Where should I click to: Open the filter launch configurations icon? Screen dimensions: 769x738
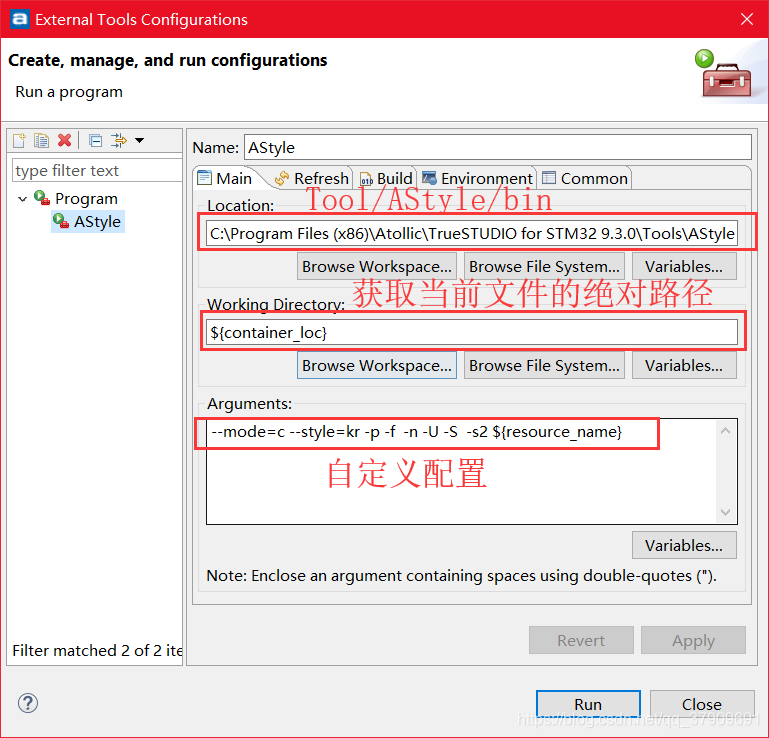click(119, 140)
